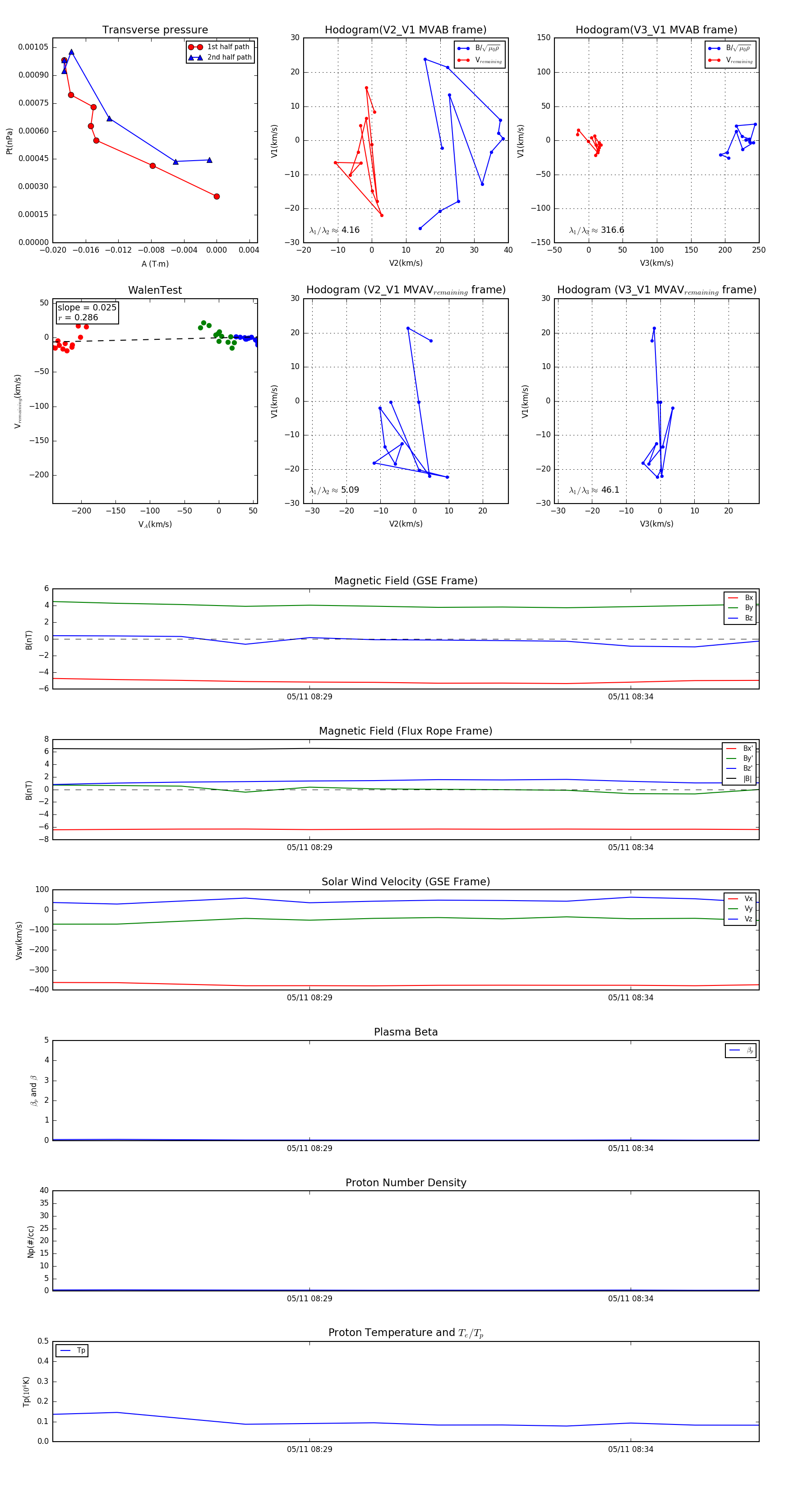812x1489 pixels.
Task: Select the Vx legend entry in solar wind plot
Action: [740, 899]
